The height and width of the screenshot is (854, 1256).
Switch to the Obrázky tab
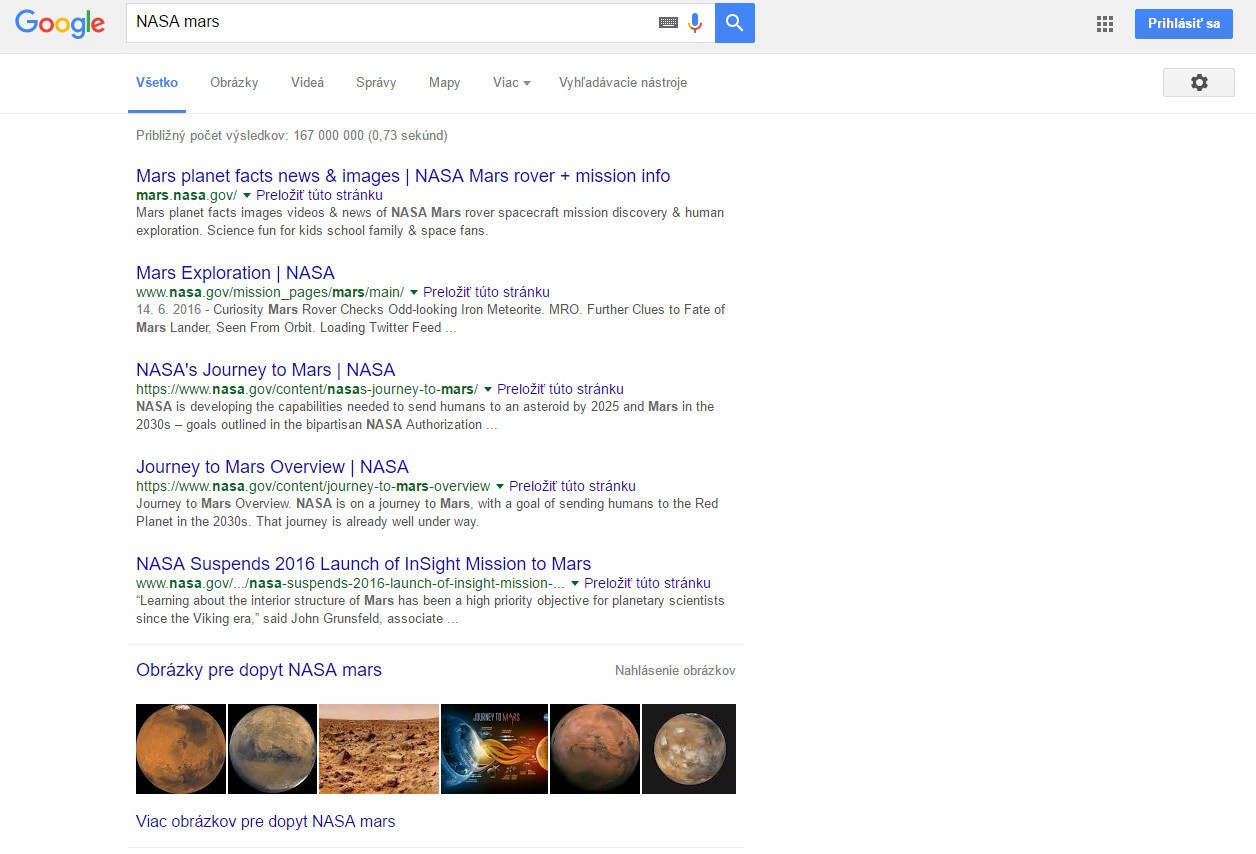pyautogui.click(x=234, y=83)
